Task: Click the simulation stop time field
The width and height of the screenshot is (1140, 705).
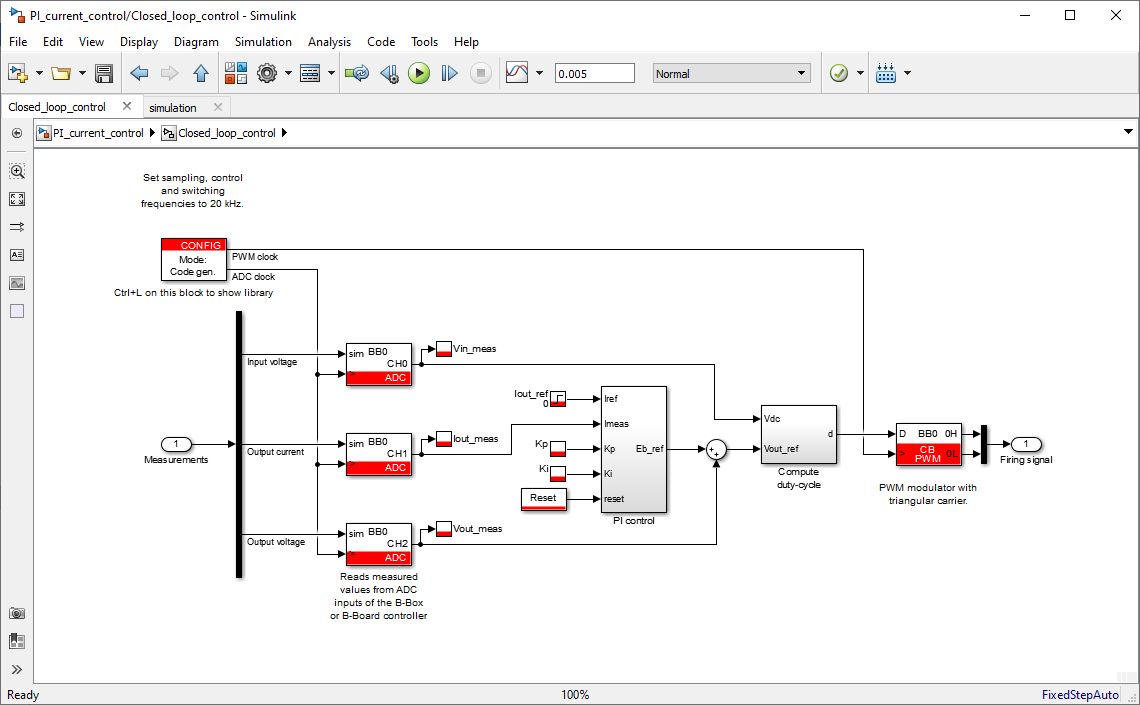Action: [x=594, y=73]
